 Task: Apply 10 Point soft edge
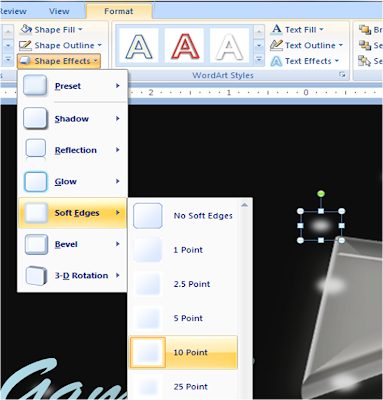(x=183, y=352)
